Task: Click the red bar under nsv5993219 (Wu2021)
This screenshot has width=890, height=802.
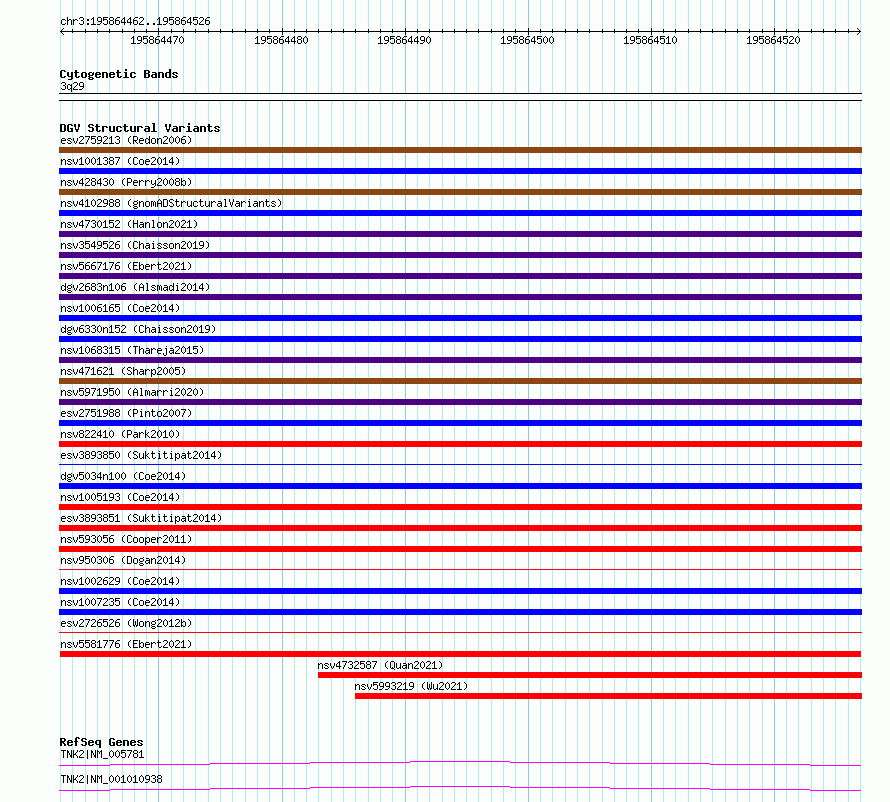Action: 608,696
